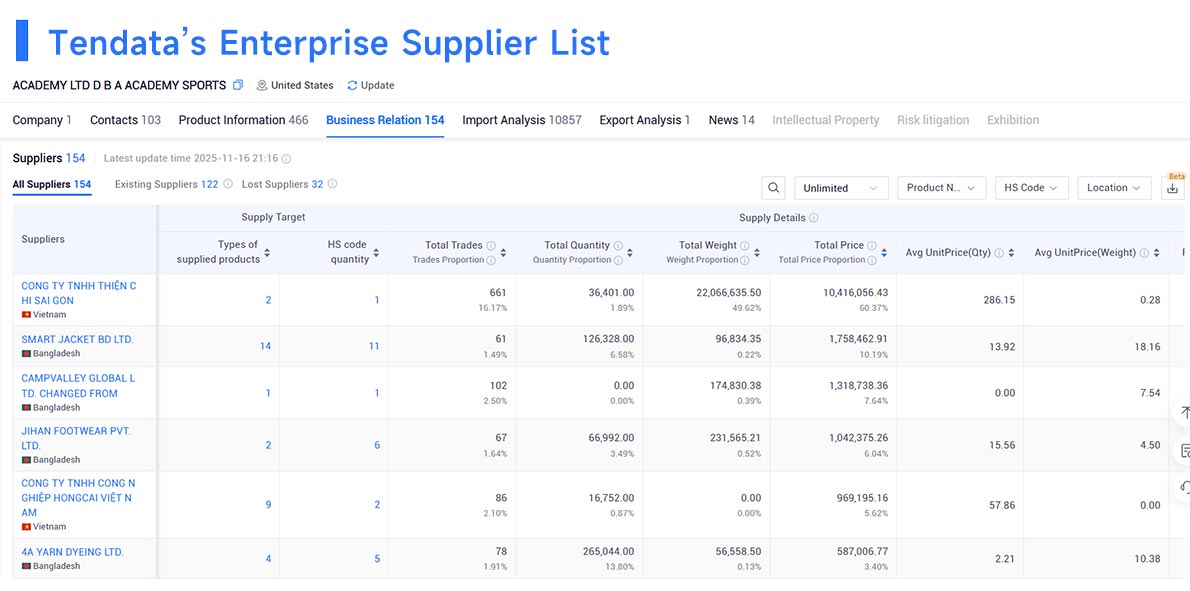Open the Product Information 466 tab
The width and height of the screenshot is (1190, 591).
point(243,120)
